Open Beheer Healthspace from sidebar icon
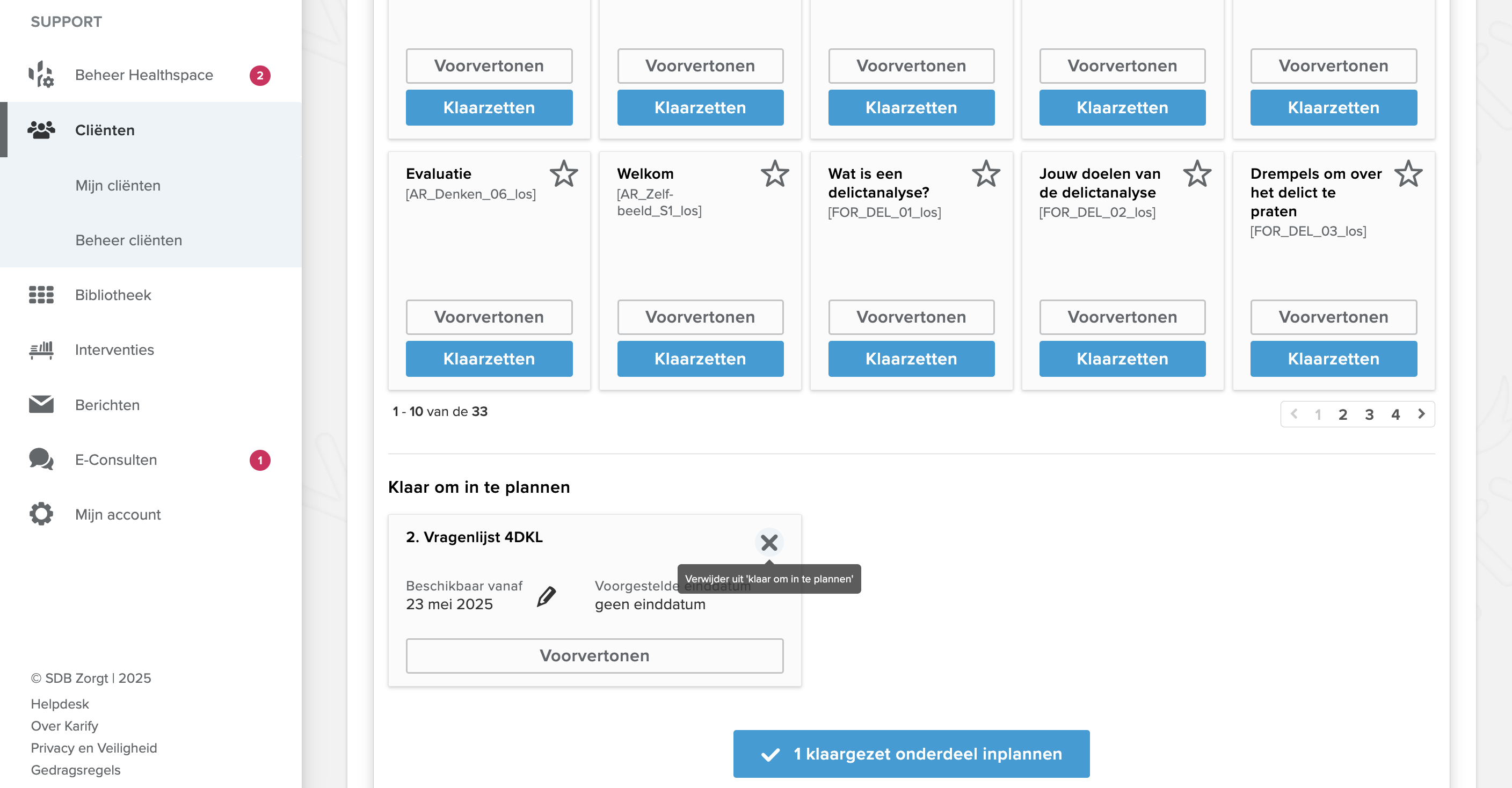The image size is (1512, 788). 41,75
